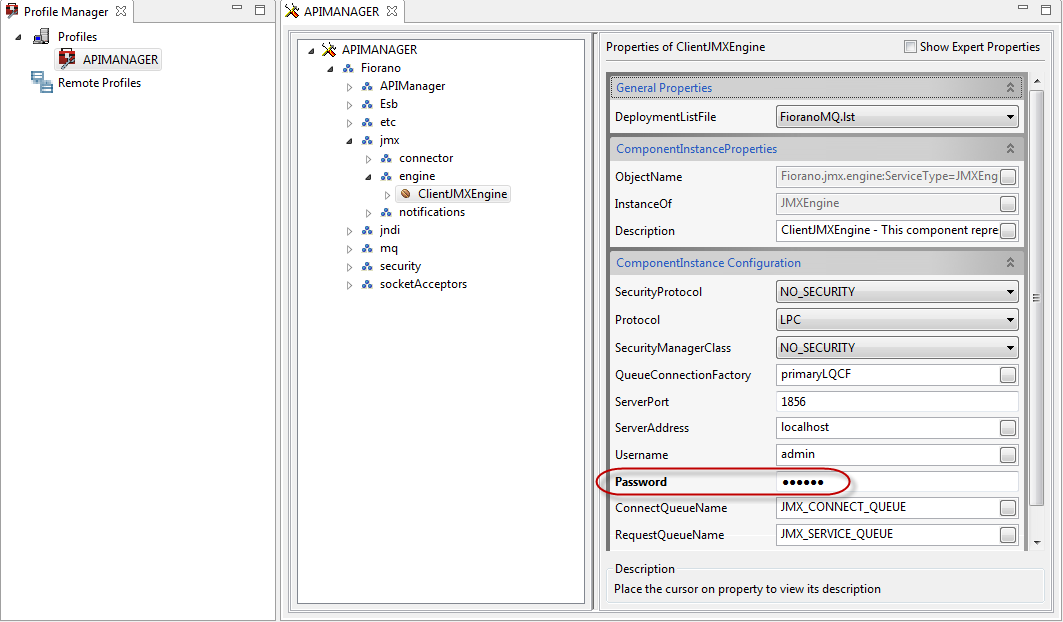Image resolution: width=1063 pixels, height=622 pixels.
Task: Click the security node icon
Action: [367, 266]
